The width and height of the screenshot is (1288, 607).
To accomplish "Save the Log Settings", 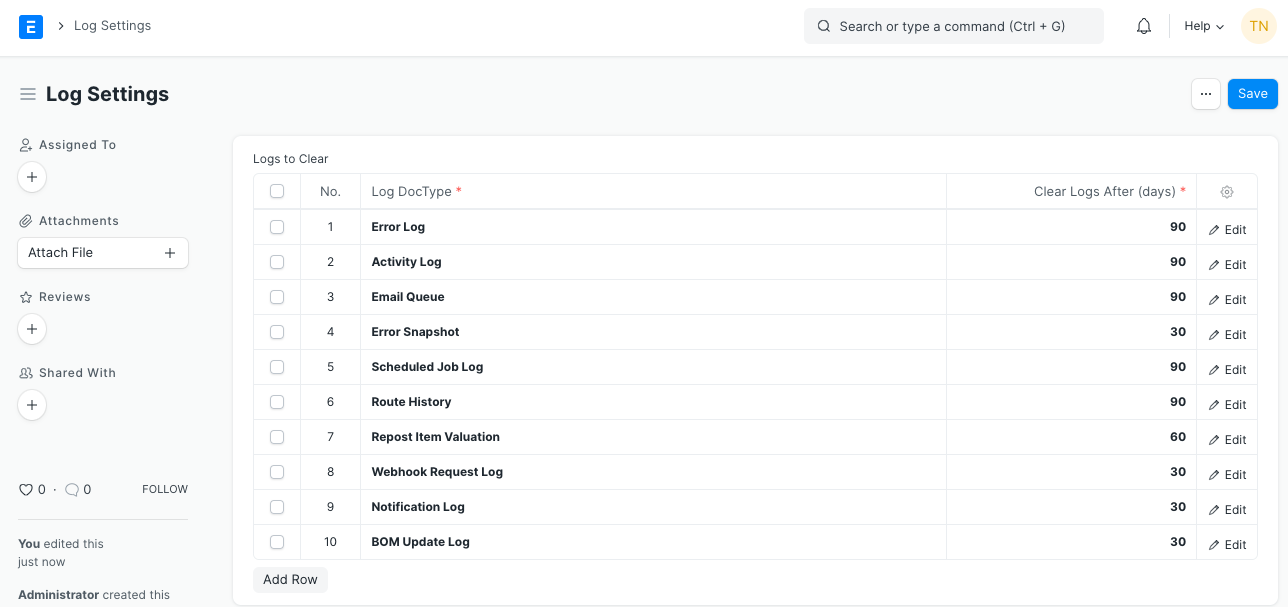I will (1252, 93).
